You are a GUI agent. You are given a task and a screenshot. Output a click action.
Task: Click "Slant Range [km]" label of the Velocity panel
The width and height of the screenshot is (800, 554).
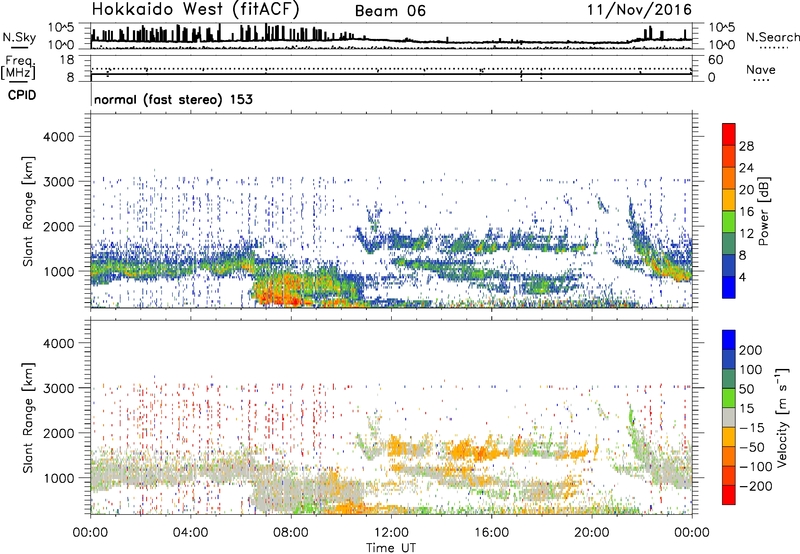(28, 418)
